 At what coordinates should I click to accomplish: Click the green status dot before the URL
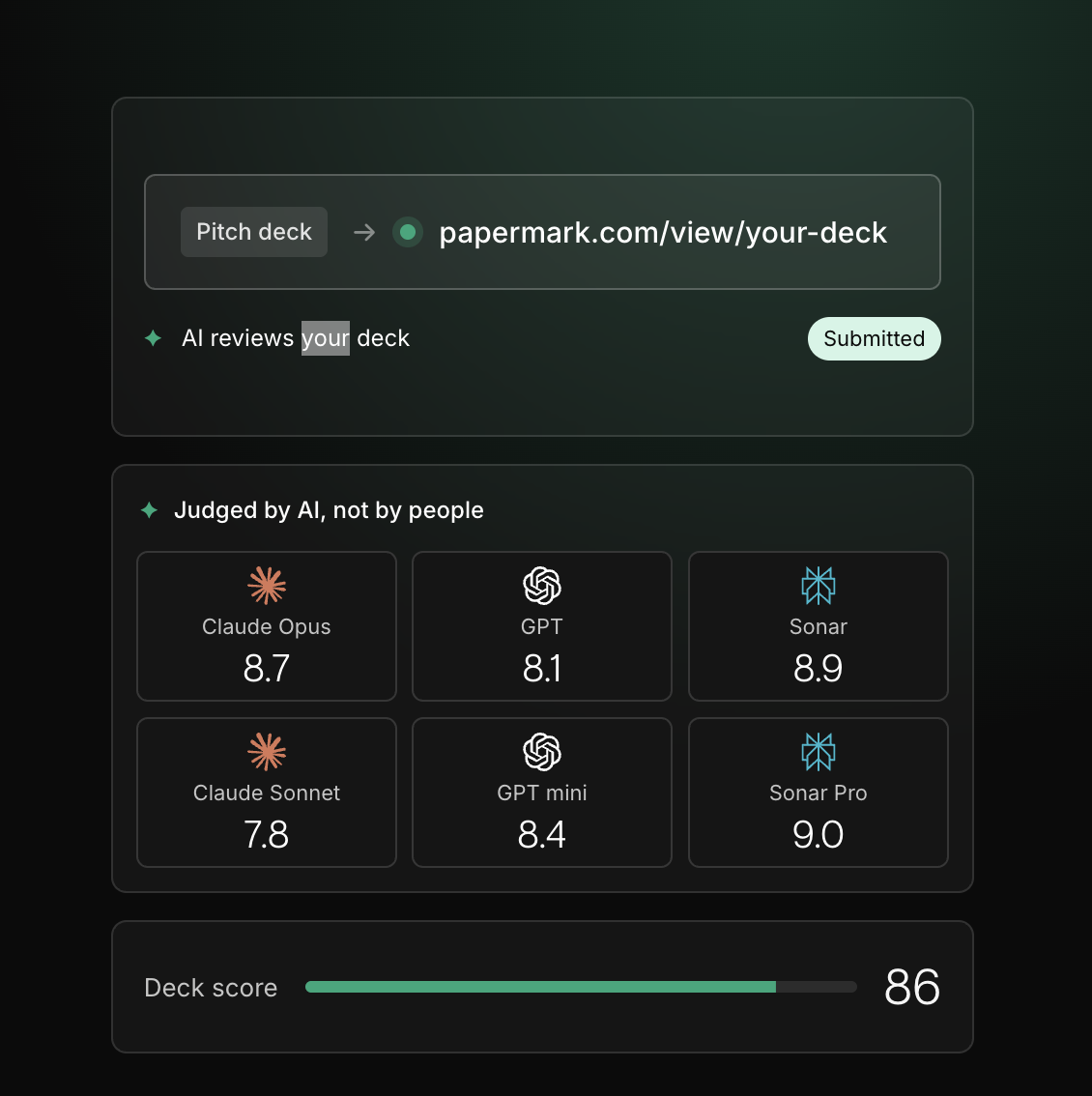408,232
